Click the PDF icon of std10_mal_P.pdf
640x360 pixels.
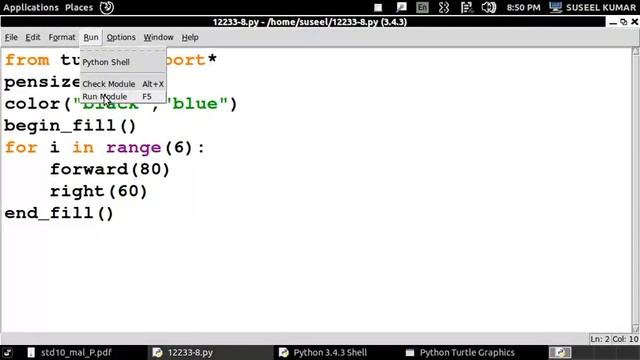click(31, 352)
